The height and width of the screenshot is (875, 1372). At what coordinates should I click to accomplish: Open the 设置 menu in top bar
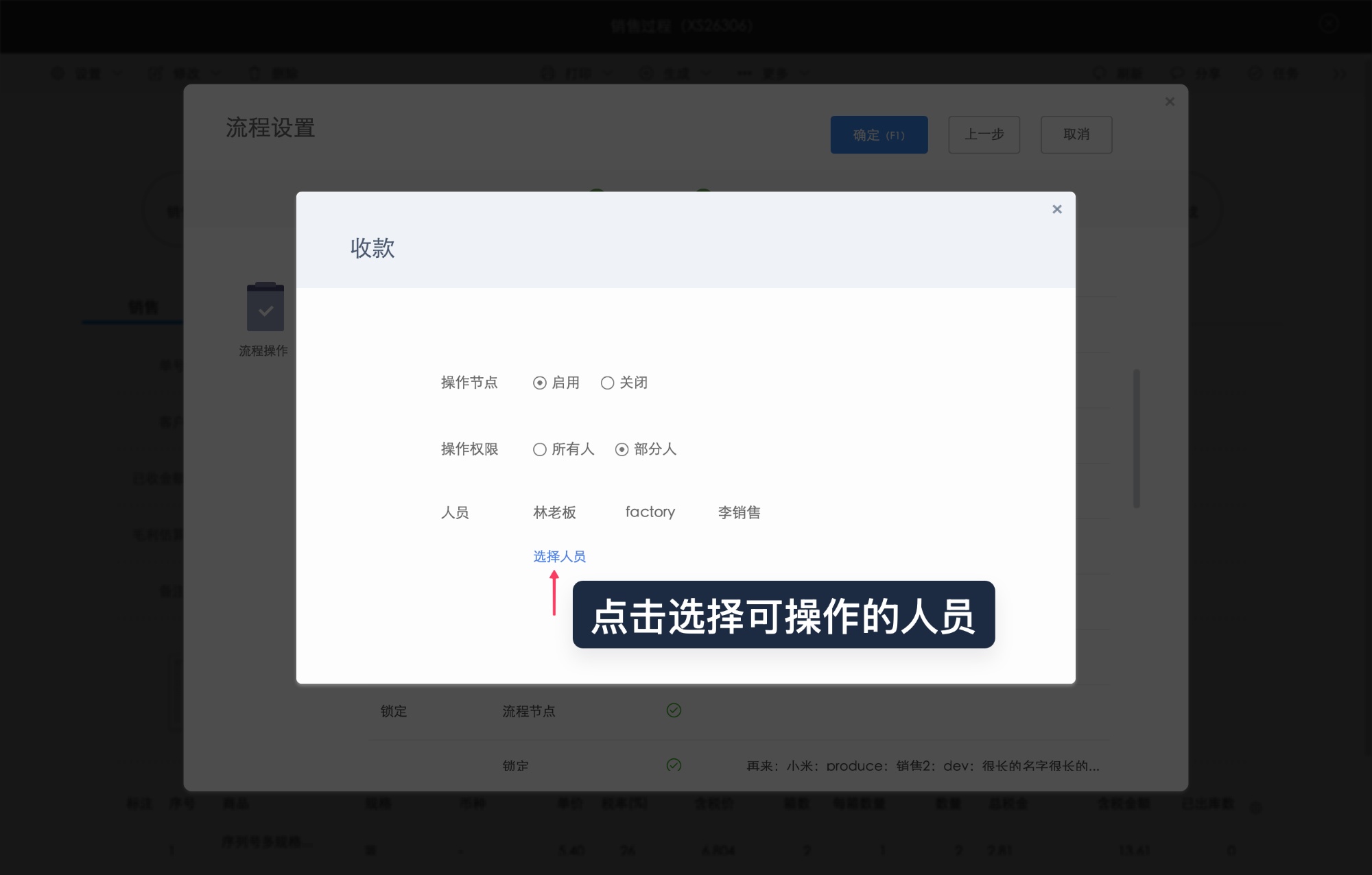[89, 73]
